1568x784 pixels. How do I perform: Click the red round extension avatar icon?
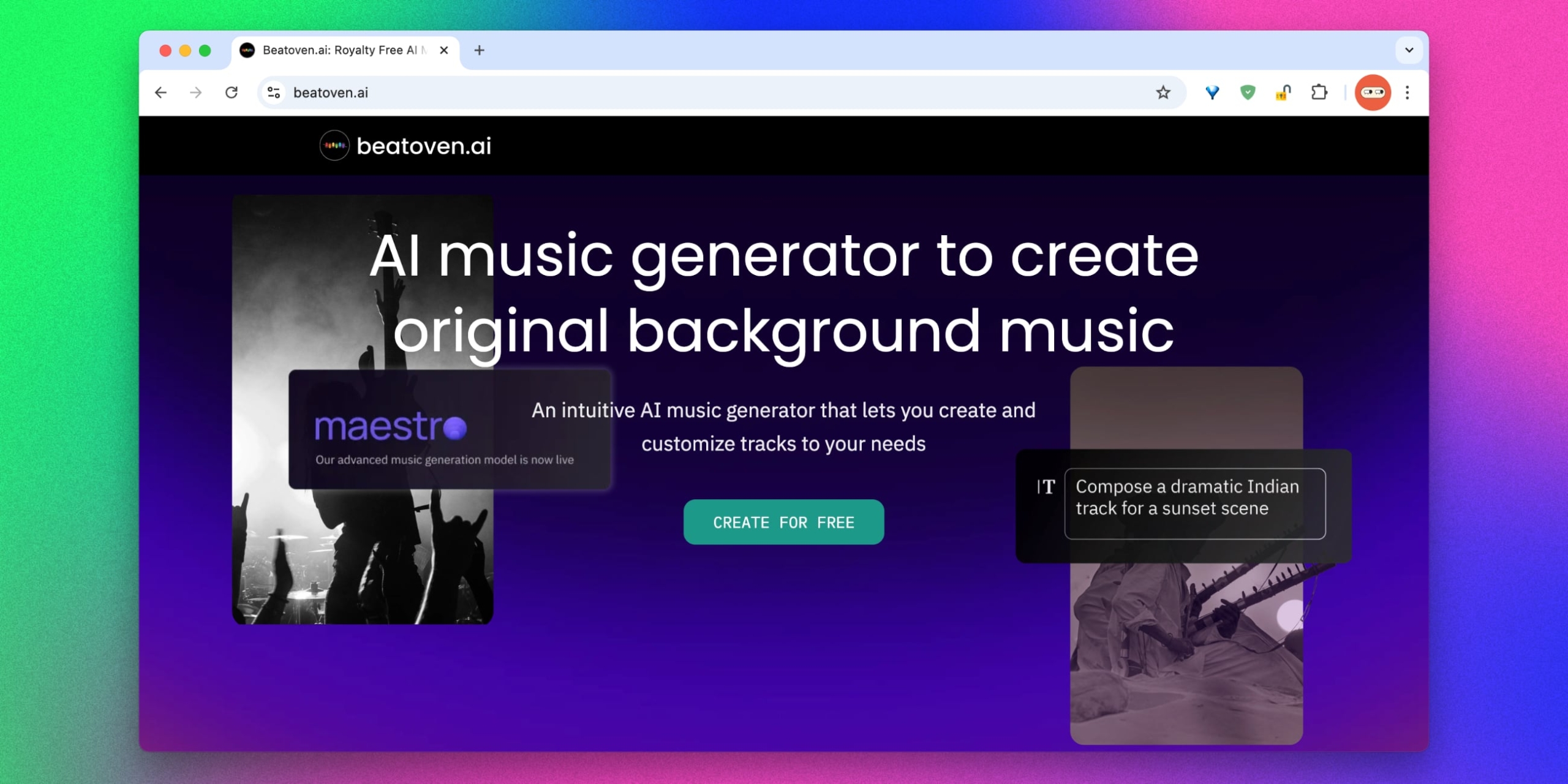click(1373, 92)
